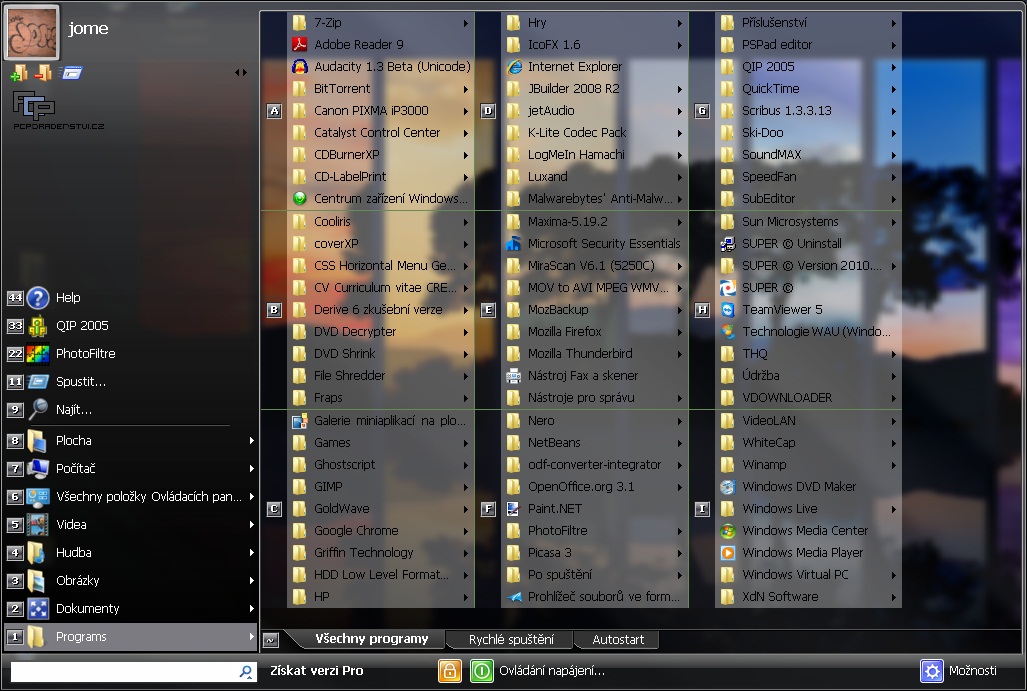Launch Internet Explorer from the program list

(595, 67)
